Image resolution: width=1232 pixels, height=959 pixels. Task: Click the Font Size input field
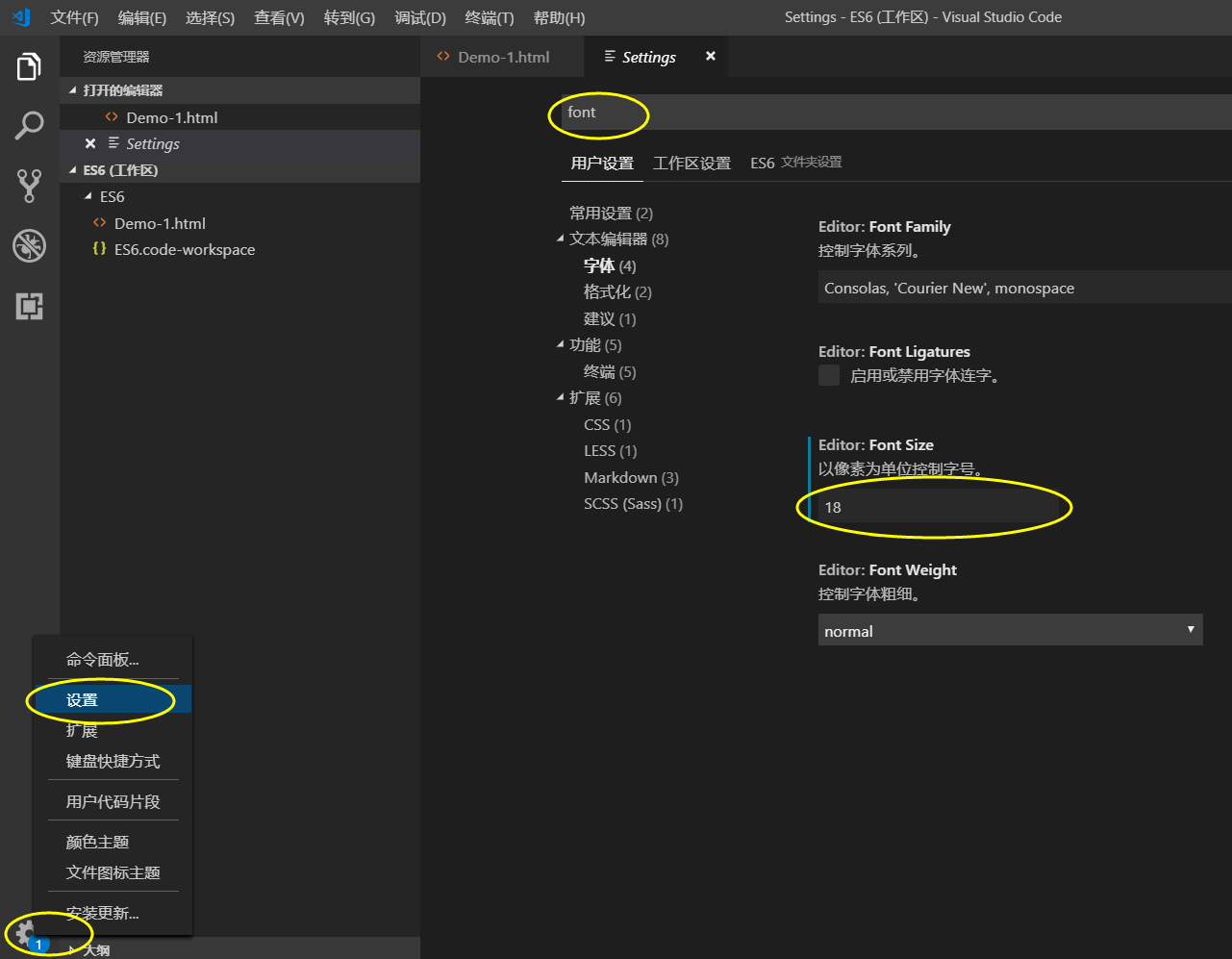tap(938, 506)
